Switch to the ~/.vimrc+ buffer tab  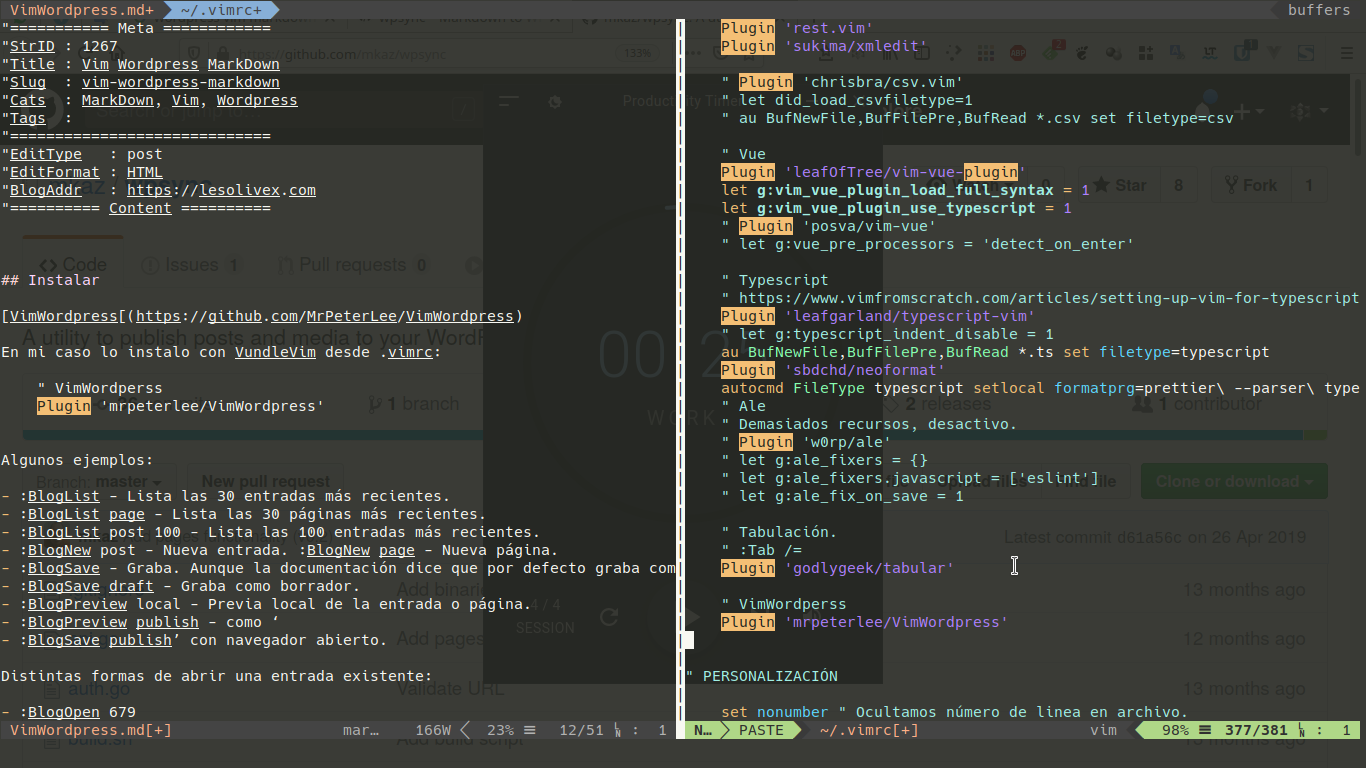pos(220,9)
